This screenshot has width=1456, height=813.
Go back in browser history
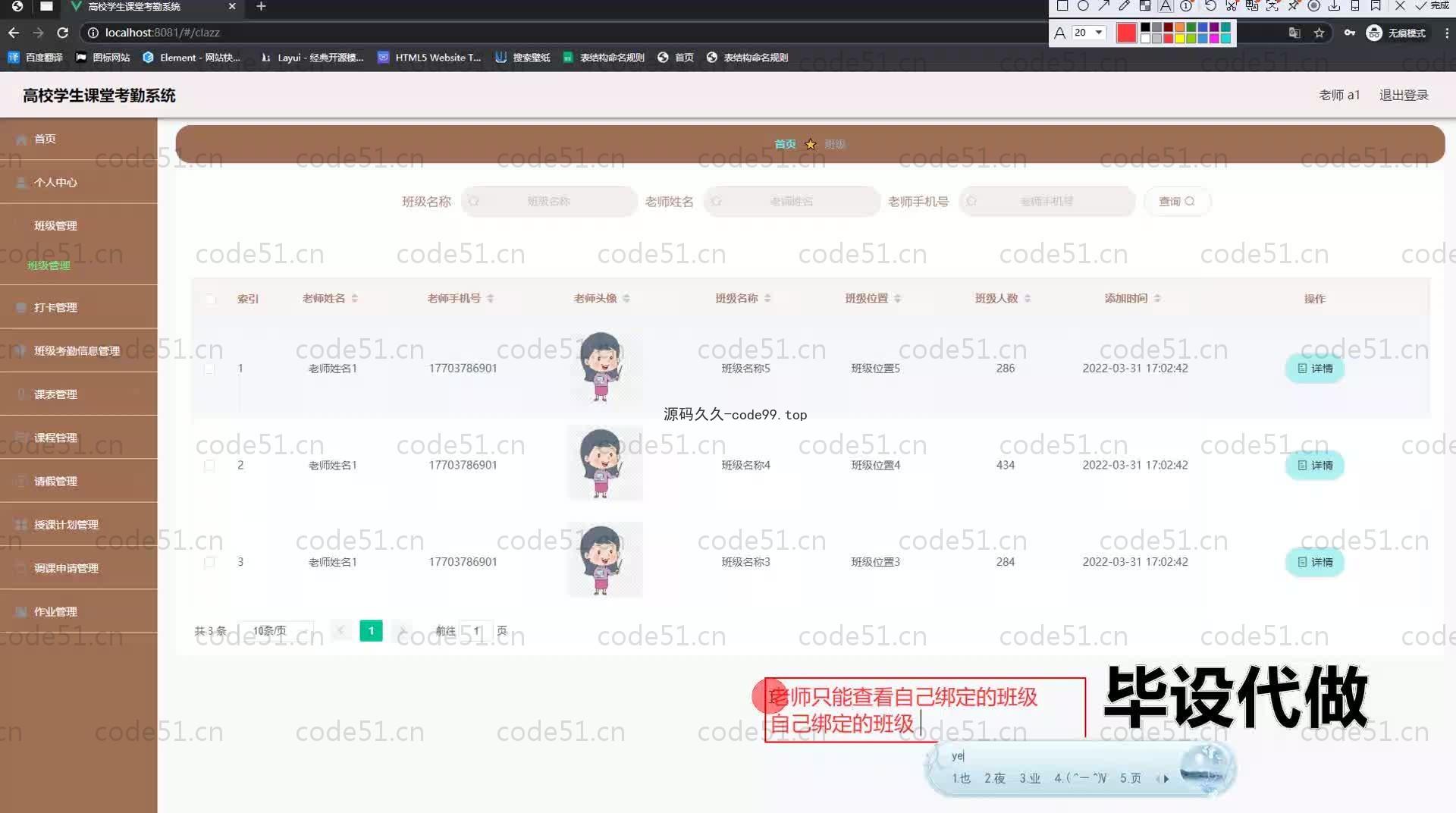click(14, 33)
